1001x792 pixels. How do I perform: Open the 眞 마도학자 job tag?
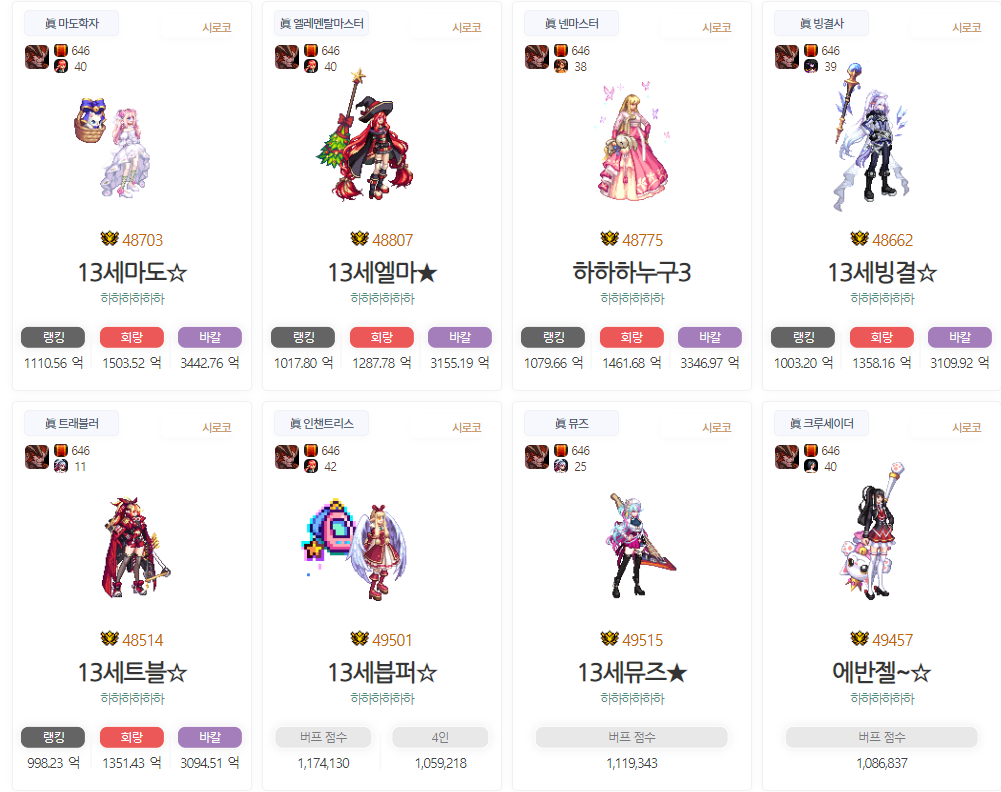[72, 24]
